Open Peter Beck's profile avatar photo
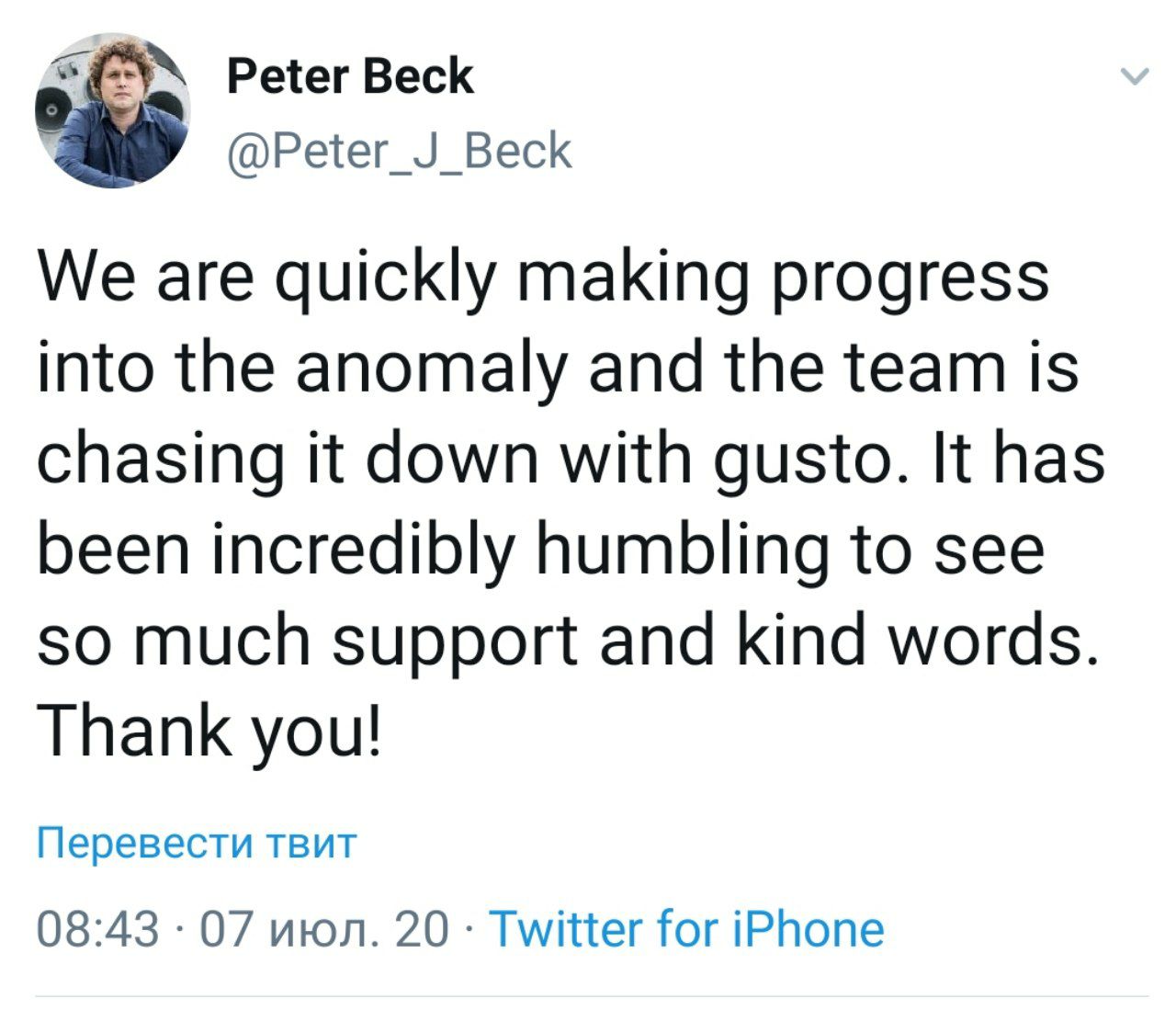The image size is (1176, 1010). pos(113,111)
